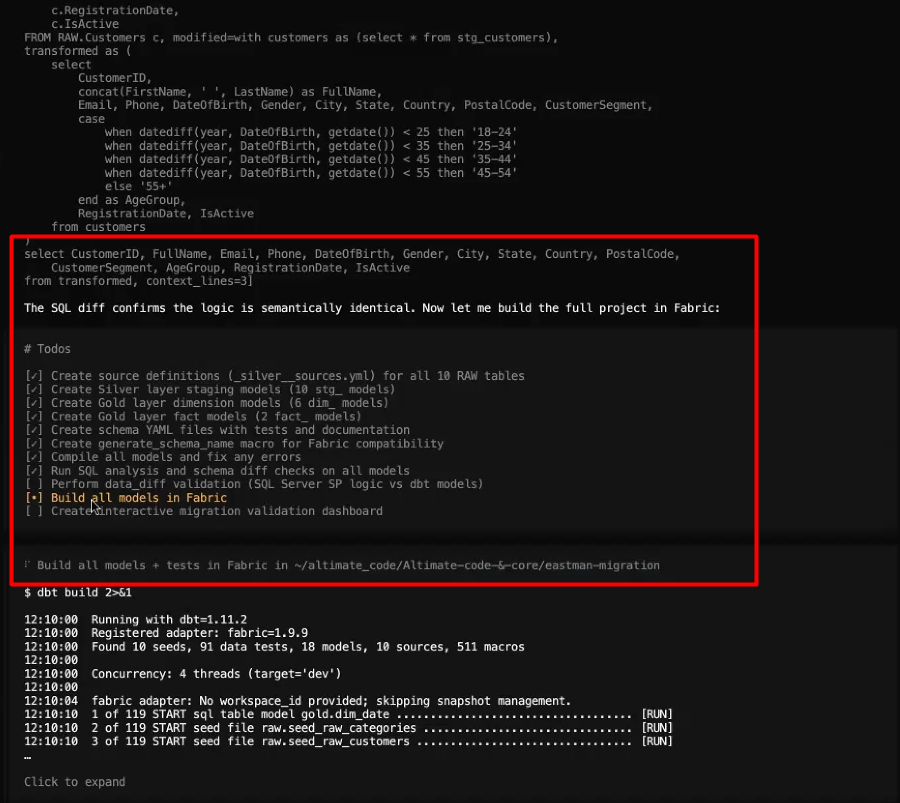This screenshot has width=900, height=803.
Task: Click 'Concurrency: 4 threads (target='dev')' line
Action: pyautogui.click(x=183, y=674)
